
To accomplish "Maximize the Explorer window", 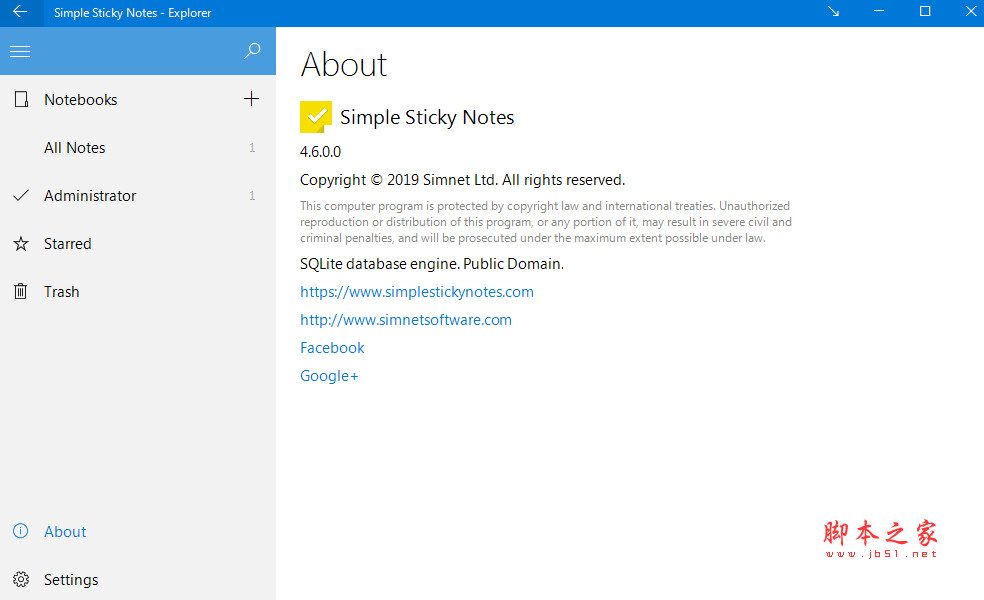I will coord(925,12).
